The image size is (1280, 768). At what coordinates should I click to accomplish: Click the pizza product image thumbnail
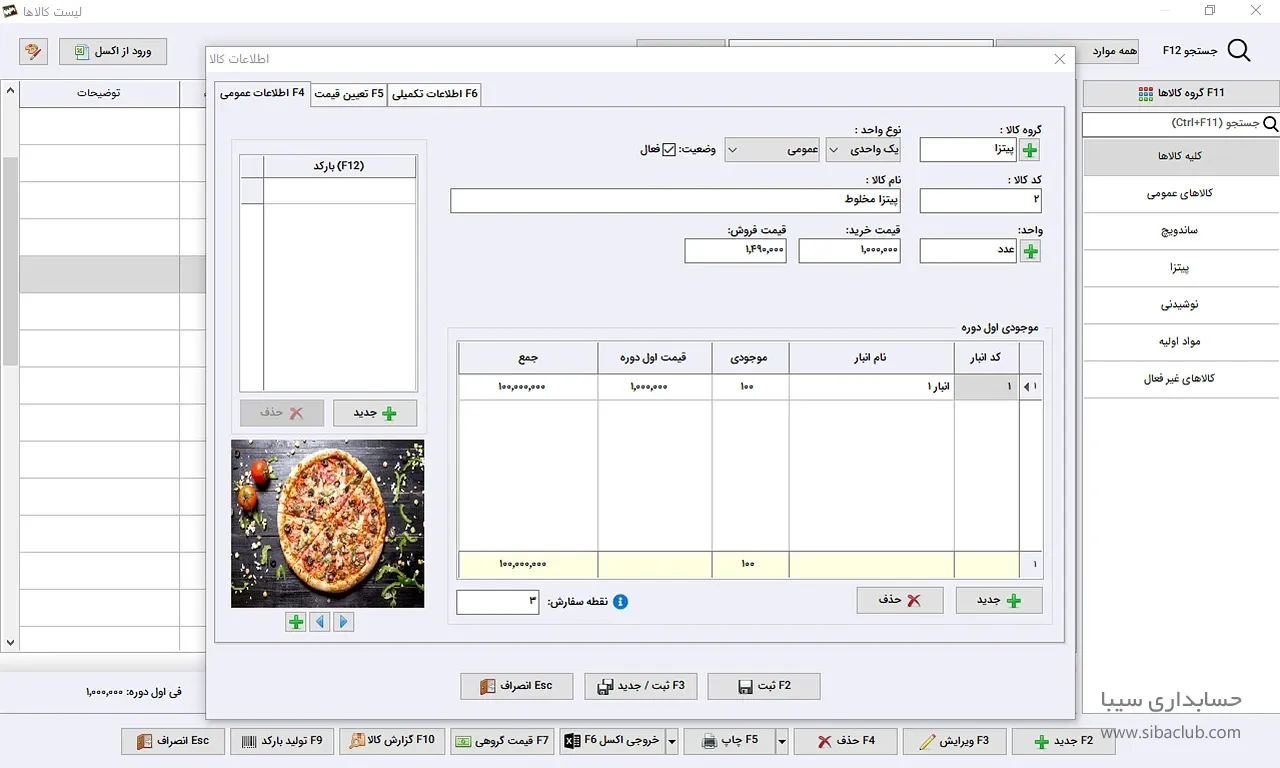[x=328, y=523]
